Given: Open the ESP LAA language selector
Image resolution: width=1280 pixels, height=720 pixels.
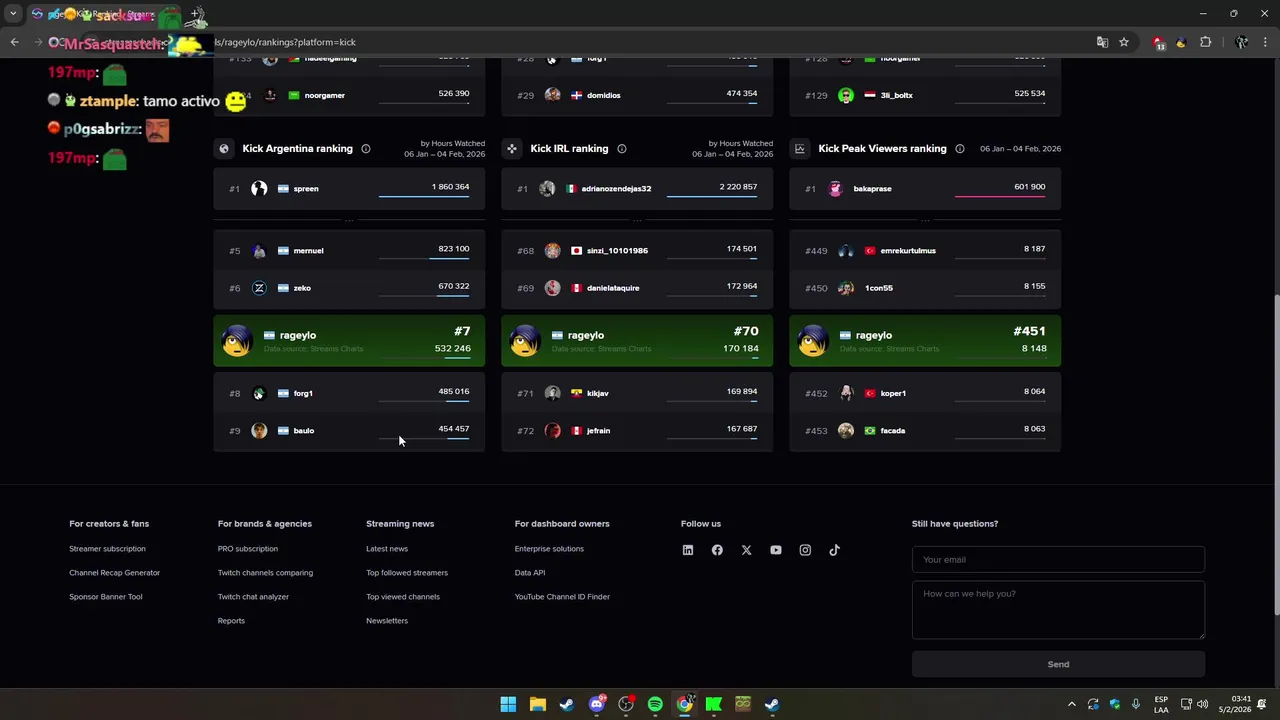Looking at the screenshot, I should pos(1161,704).
